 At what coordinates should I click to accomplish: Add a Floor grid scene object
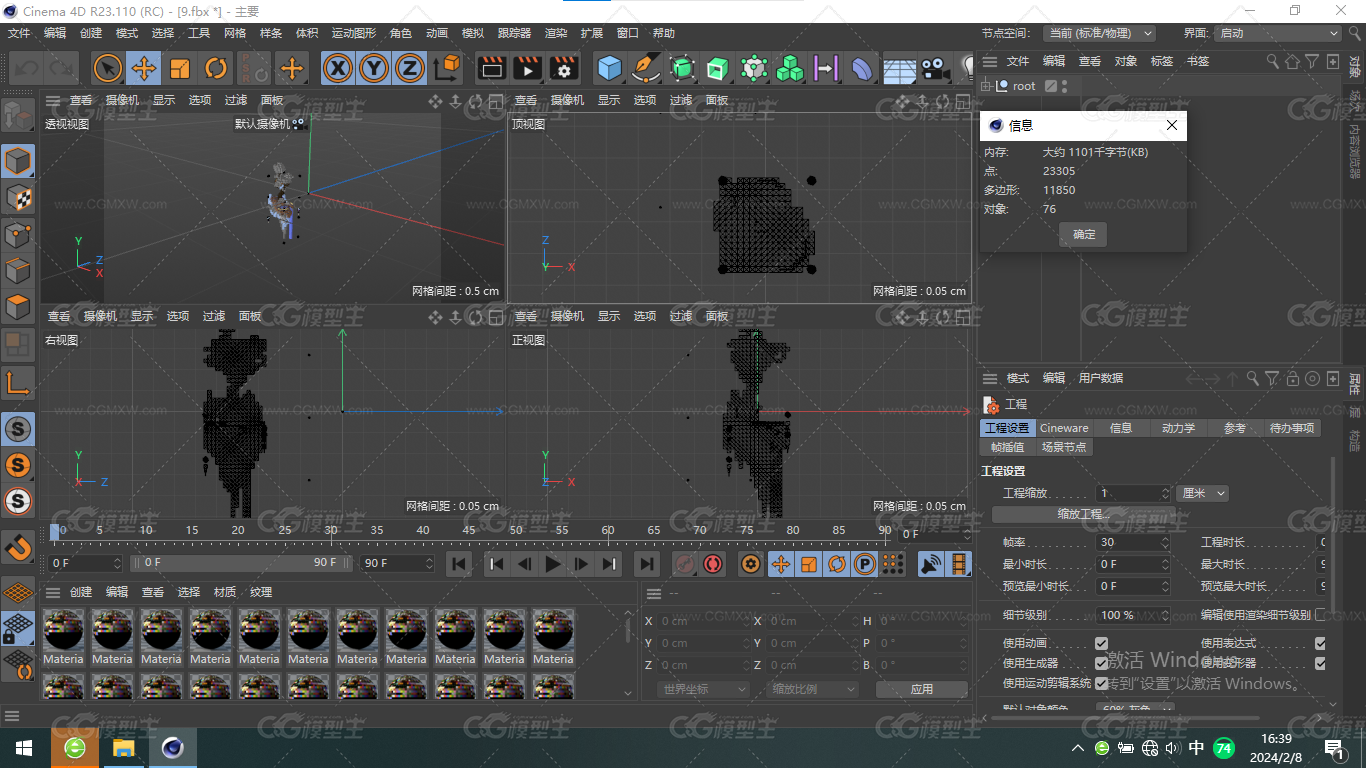pyautogui.click(x=898, y=68)
